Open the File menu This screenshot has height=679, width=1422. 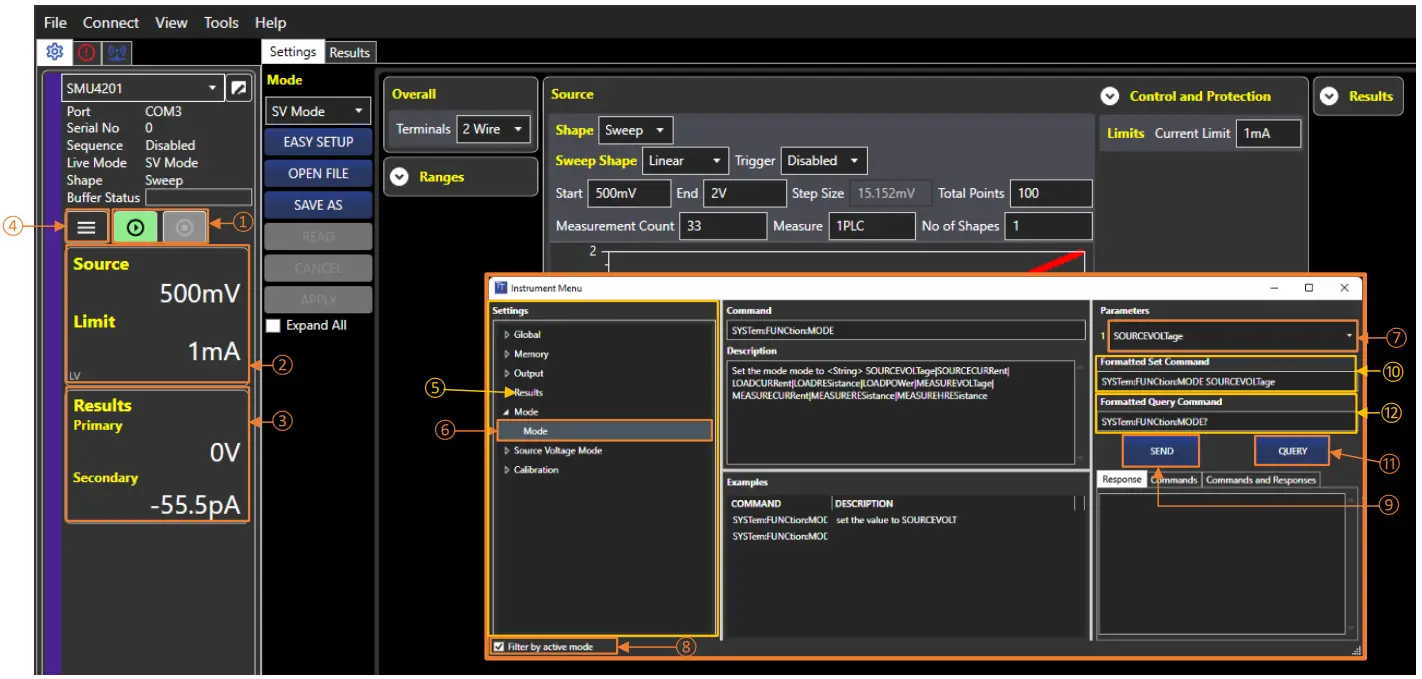click(x=56, y=22)
